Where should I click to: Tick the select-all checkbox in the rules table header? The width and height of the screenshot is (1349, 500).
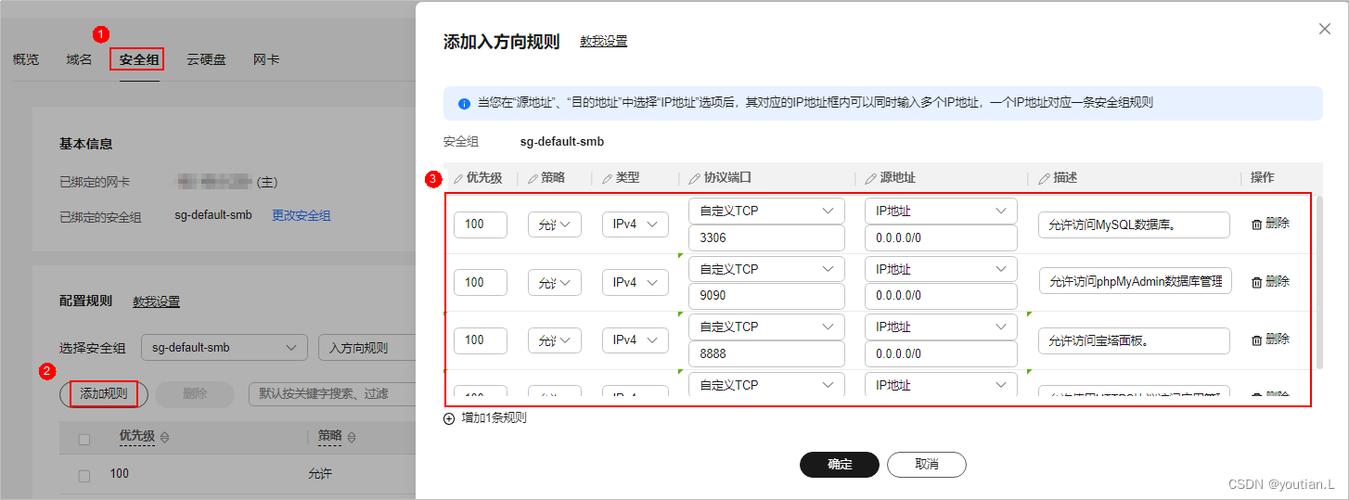click(x=84, y=438)
